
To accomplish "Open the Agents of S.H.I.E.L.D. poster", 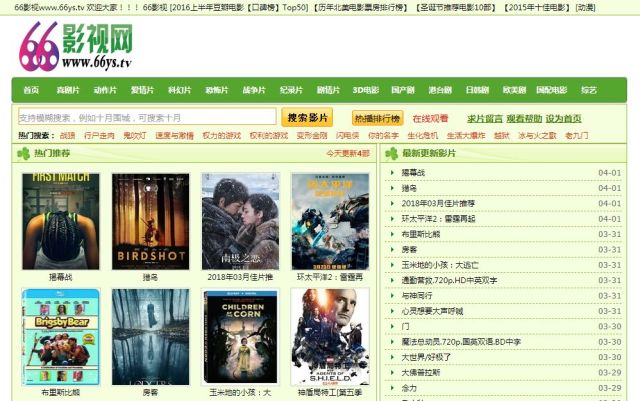I will pos(330,337).
